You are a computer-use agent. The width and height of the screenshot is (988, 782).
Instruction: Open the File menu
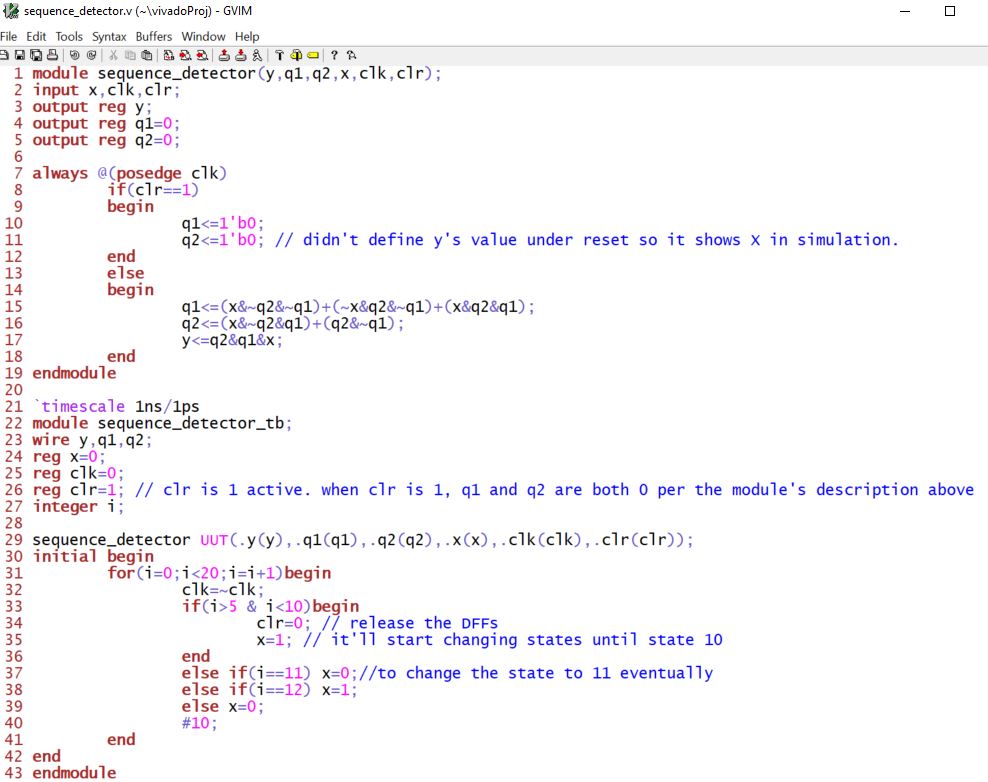point(10,36)
